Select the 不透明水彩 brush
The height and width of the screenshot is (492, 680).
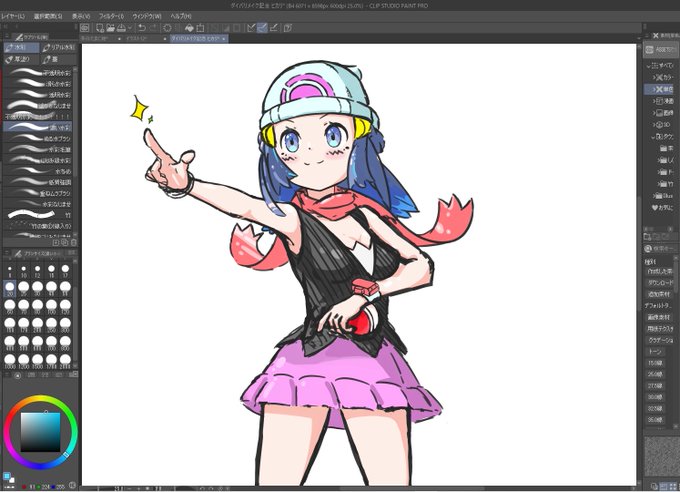coord(39,73)
